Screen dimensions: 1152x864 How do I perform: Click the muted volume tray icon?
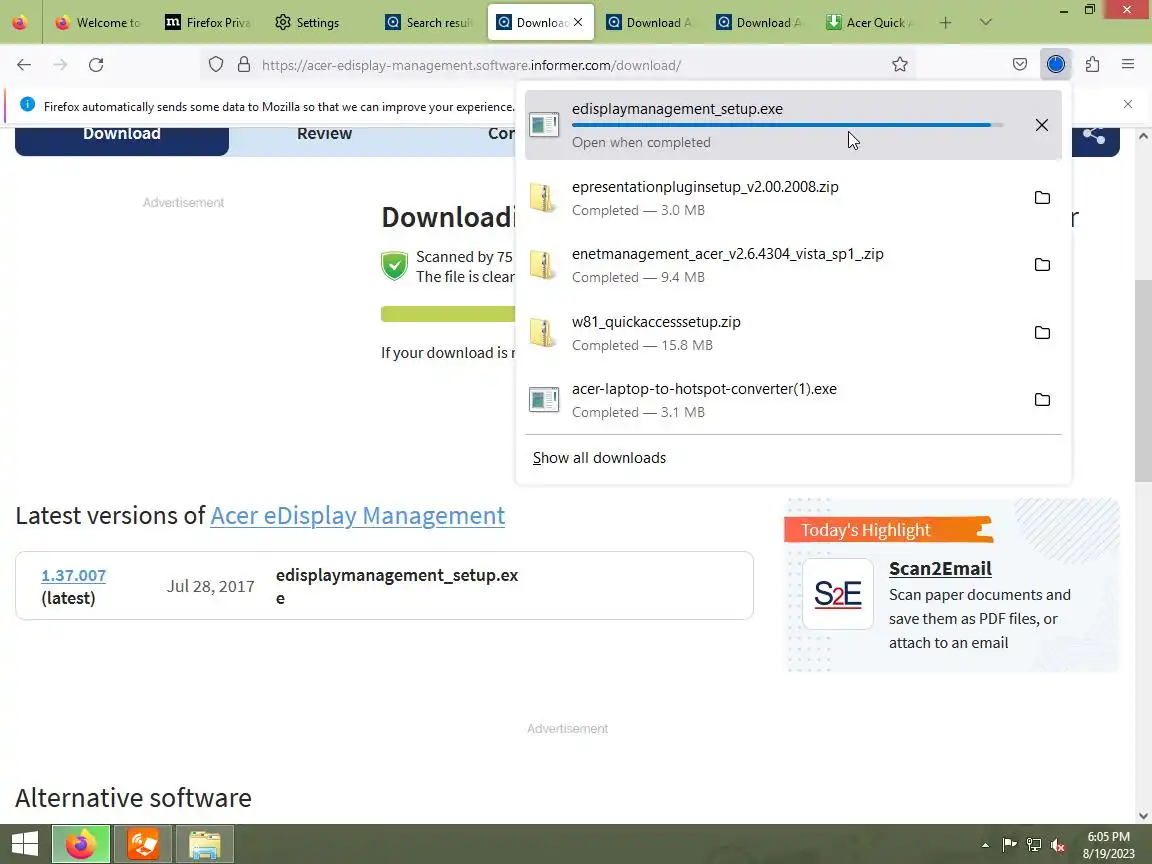[x=1058, y=845]
